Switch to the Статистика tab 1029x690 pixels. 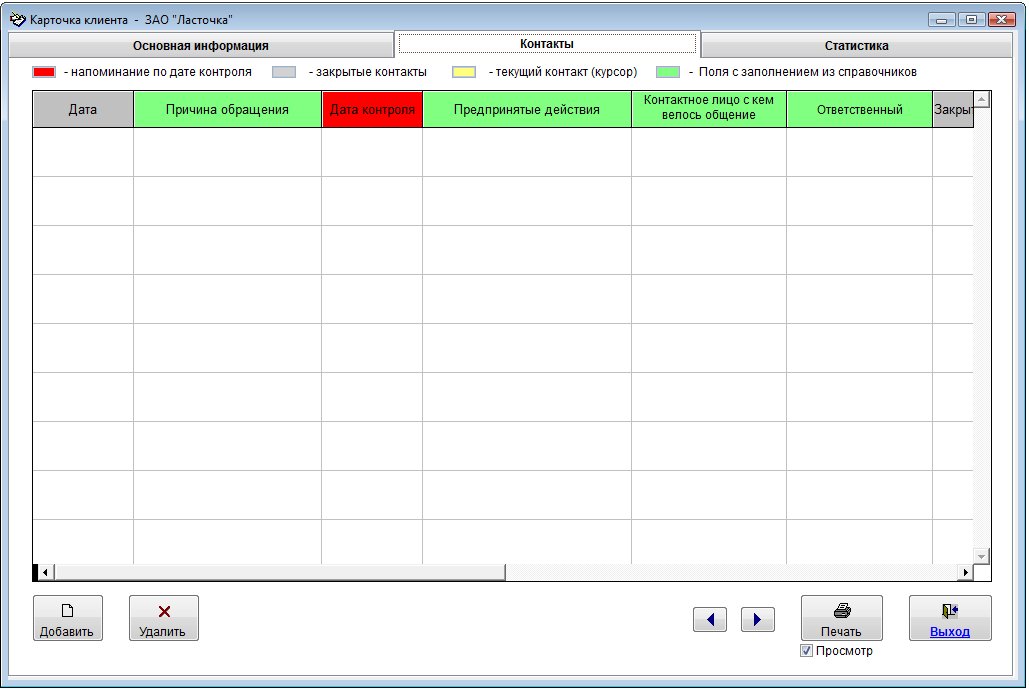tap(856, 45)
